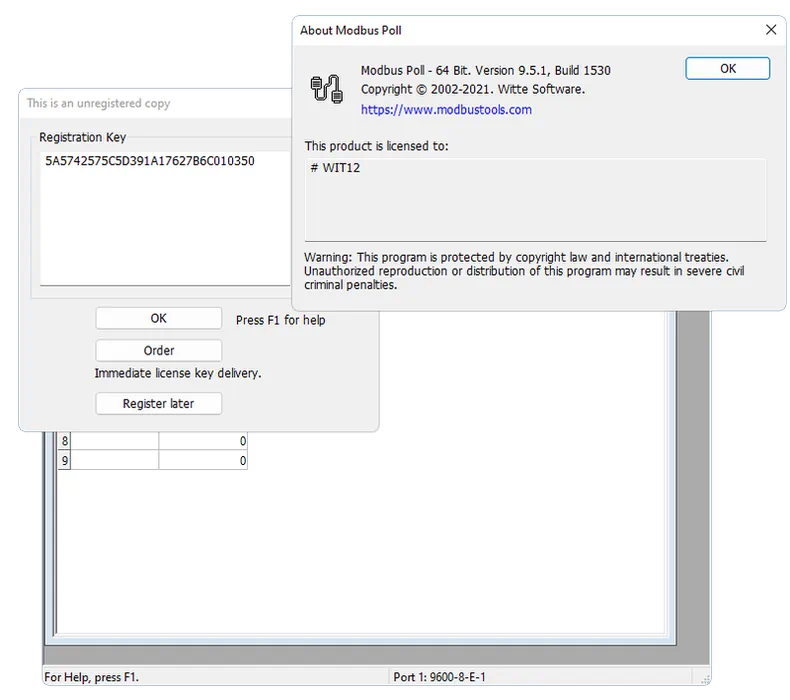The height and width of the screenshot is (700, 790).
Task: Click the 'Modbus Poll - 64 Bit' version line
Action: coord(486,71)
